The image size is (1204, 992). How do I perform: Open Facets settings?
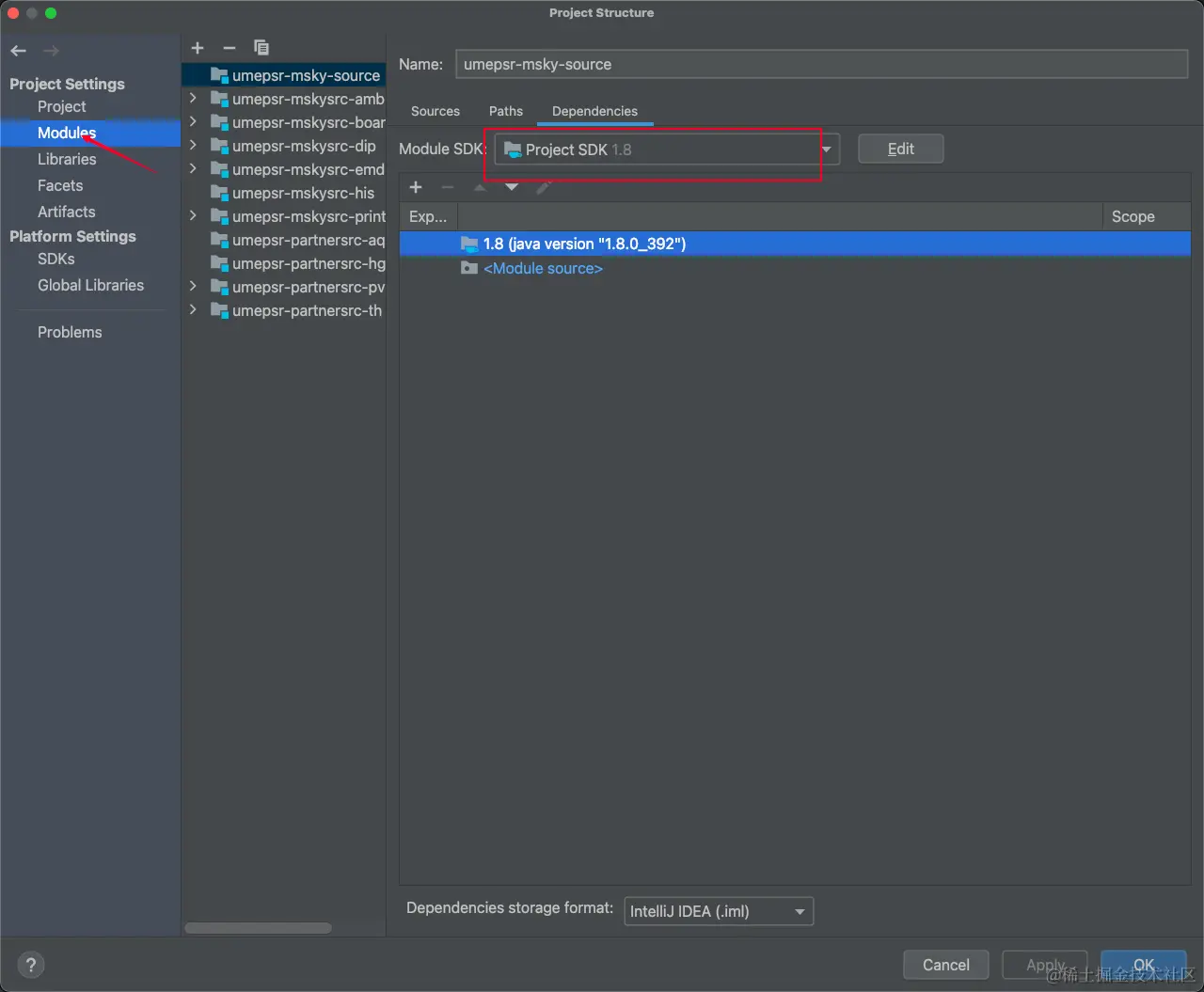pos(60,185)
